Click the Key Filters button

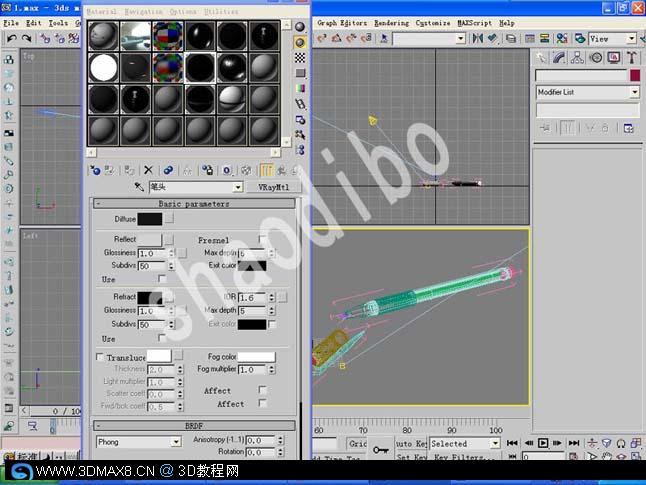click(x=464, y=457)
